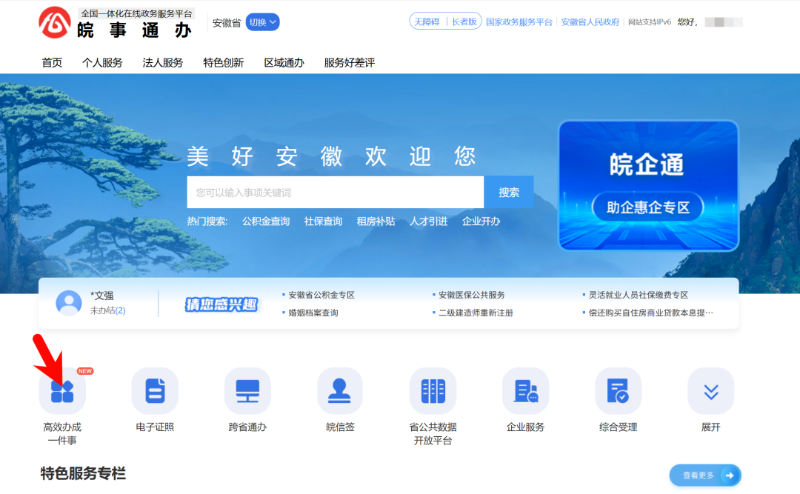Open the 个人服务 menu item

(x=102, y=62)
